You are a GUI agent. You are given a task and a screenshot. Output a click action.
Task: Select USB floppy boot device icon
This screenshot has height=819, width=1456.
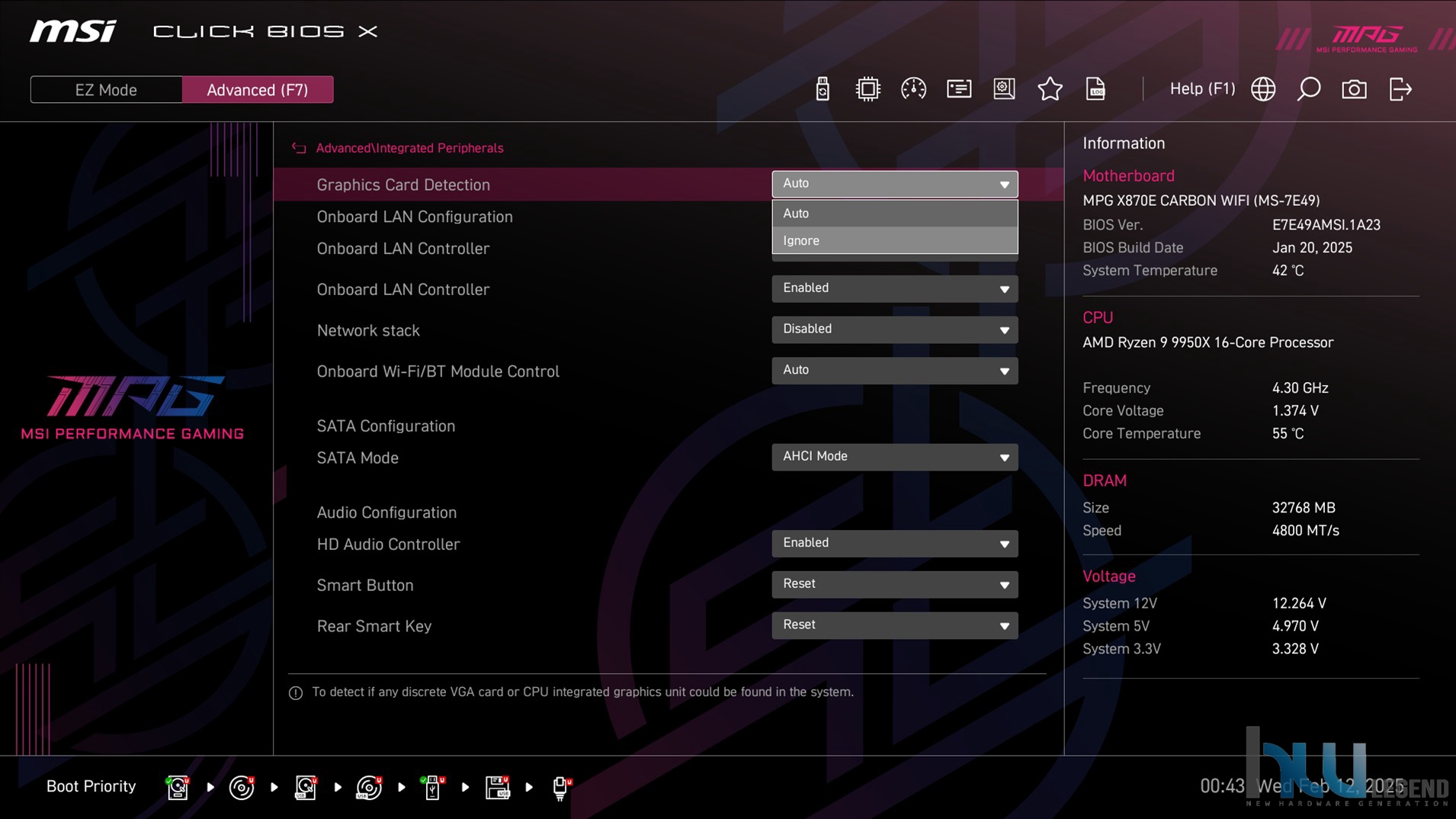[x=497, y=787]
